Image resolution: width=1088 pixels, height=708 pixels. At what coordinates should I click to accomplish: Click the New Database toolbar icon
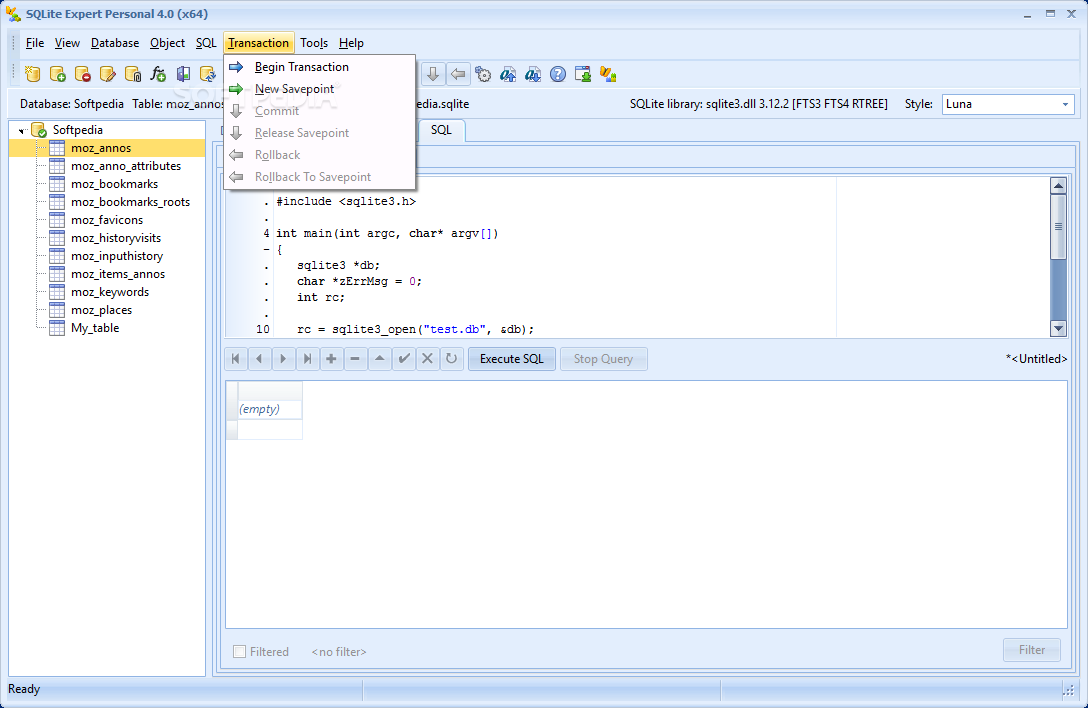pyautogui.click(x=33, y=74)
